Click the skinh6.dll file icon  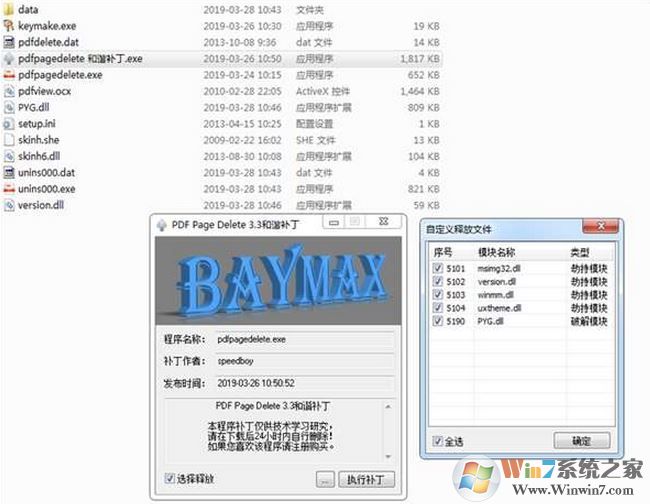pyautogui.click(x=9, y=156)
